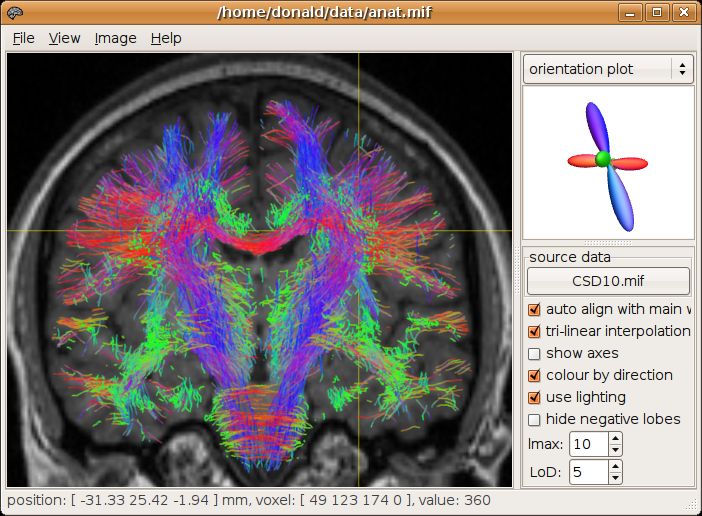The image size is (702, 516).
Task: Open the View menu
Action: [64, 38]
